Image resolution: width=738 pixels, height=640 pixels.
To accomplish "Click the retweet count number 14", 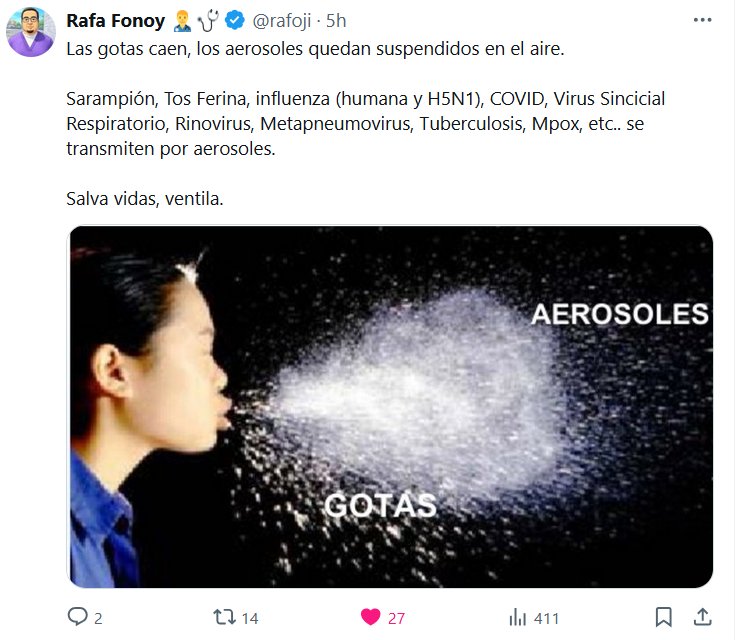I will 250,618.
